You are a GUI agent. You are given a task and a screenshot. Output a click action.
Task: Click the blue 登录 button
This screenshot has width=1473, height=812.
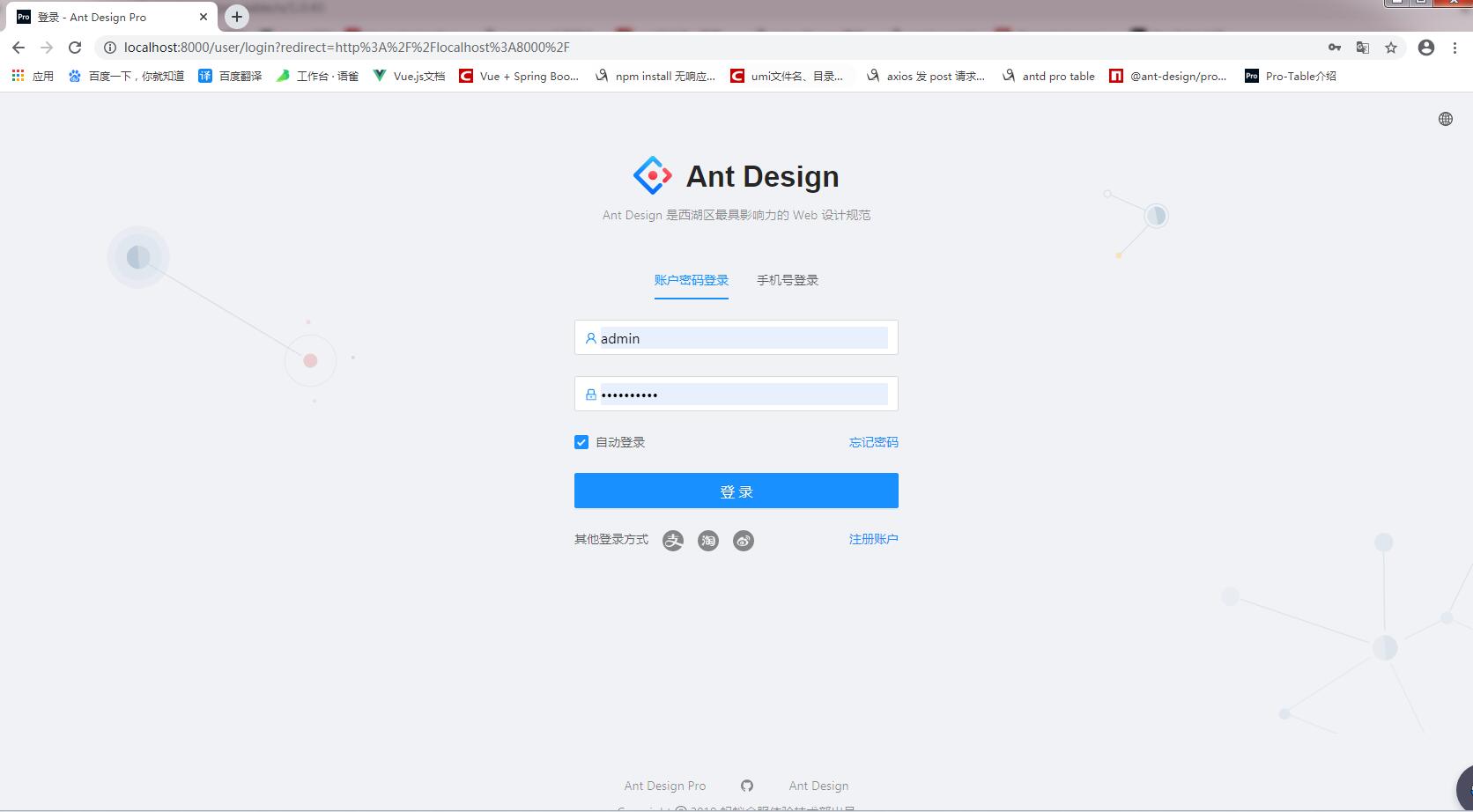point(736,491)
